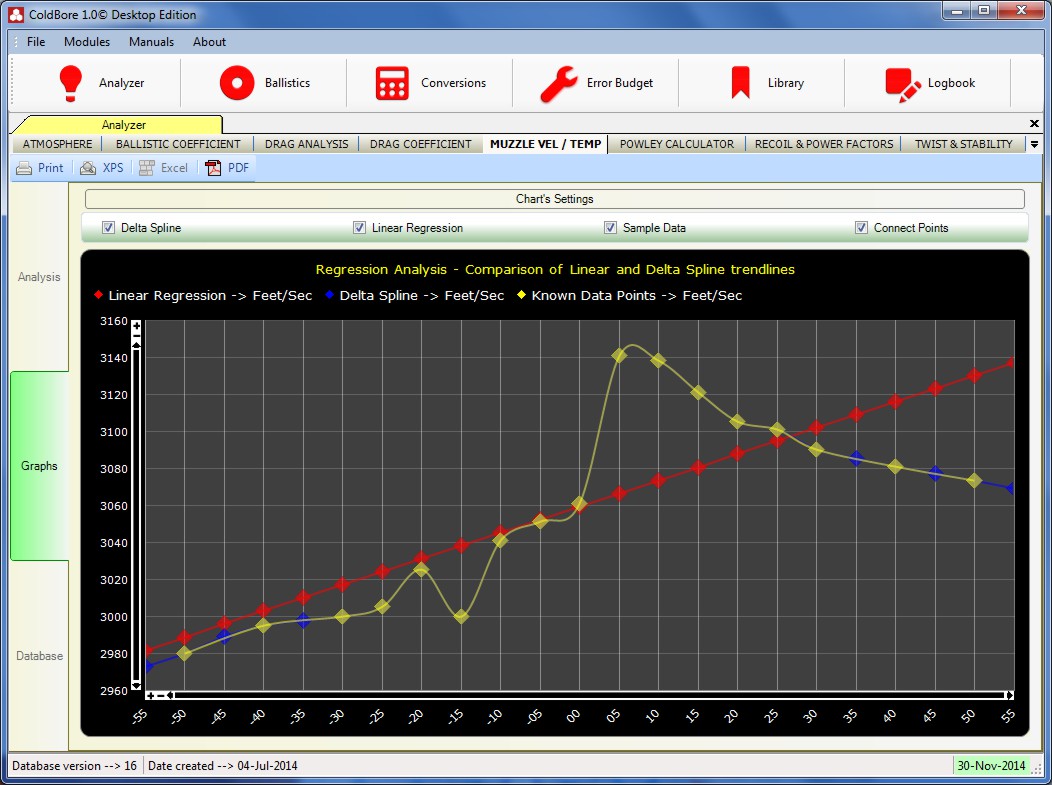
Task: Click the chart title 'Regression Analysis - Comparison' text
Action: pos(555,269)
